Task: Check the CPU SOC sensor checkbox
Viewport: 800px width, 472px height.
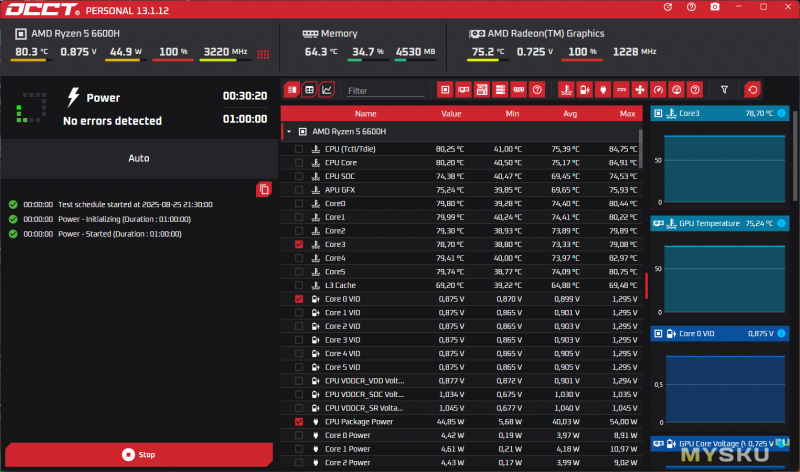Action: pos(299,176)
